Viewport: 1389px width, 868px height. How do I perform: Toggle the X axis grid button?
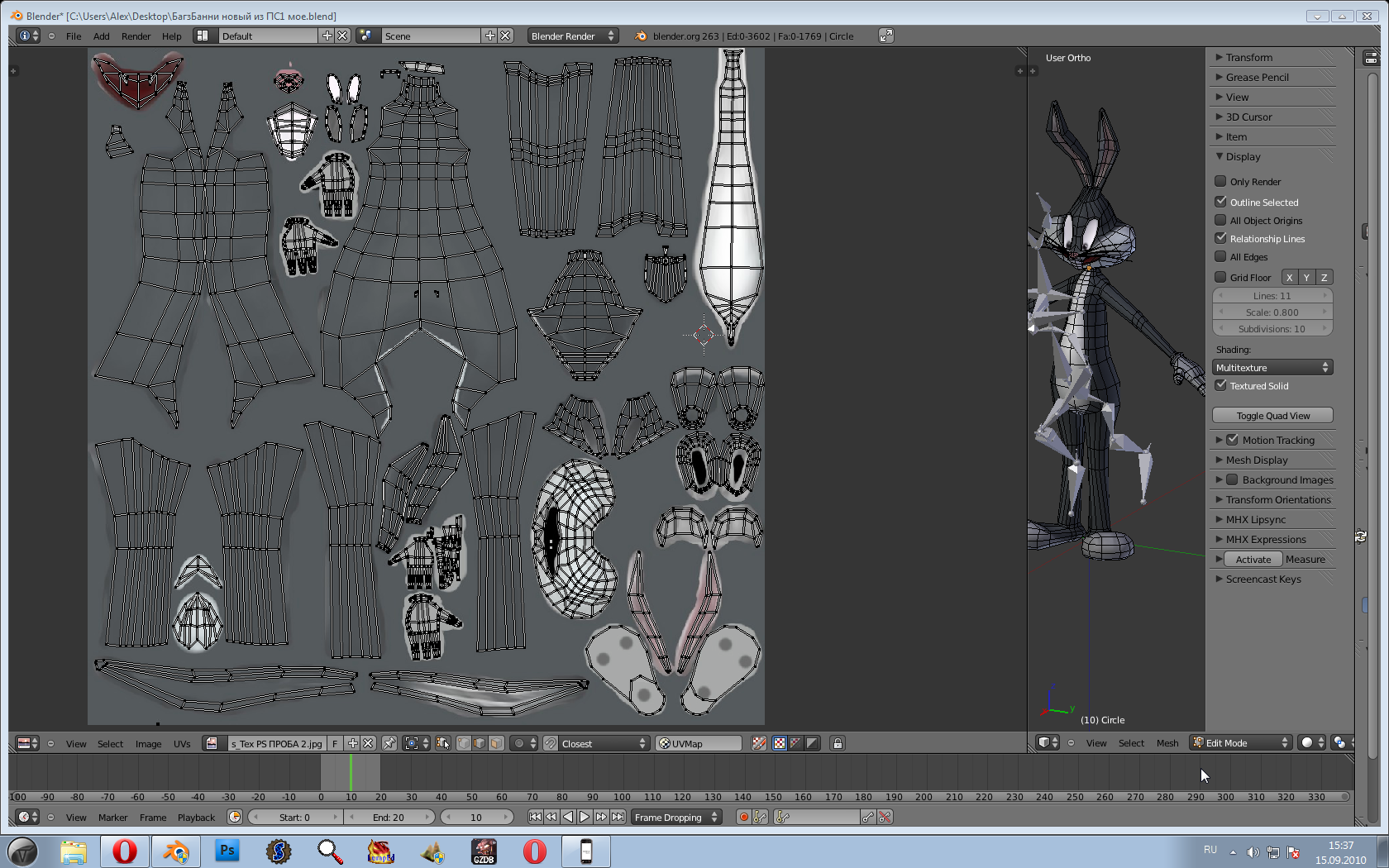pos(1290,277)
